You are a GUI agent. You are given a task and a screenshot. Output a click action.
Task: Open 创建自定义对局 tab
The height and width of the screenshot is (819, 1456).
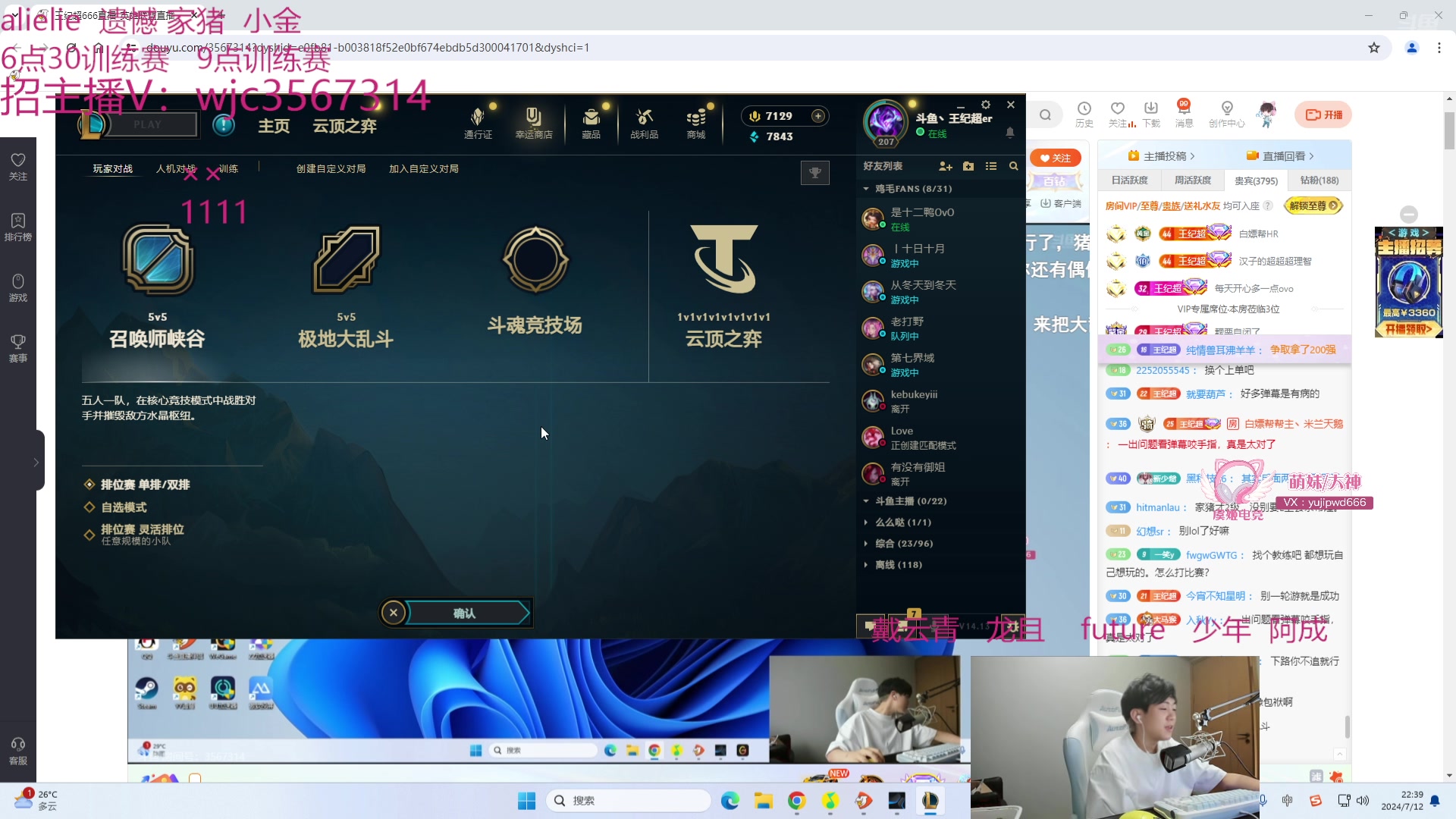click(331, 169)
